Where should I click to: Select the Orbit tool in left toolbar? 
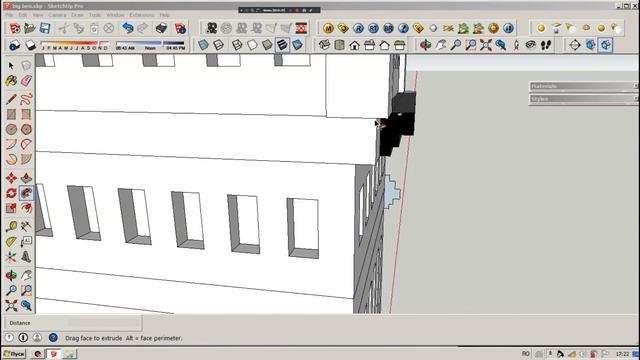(x=11, y=275)
